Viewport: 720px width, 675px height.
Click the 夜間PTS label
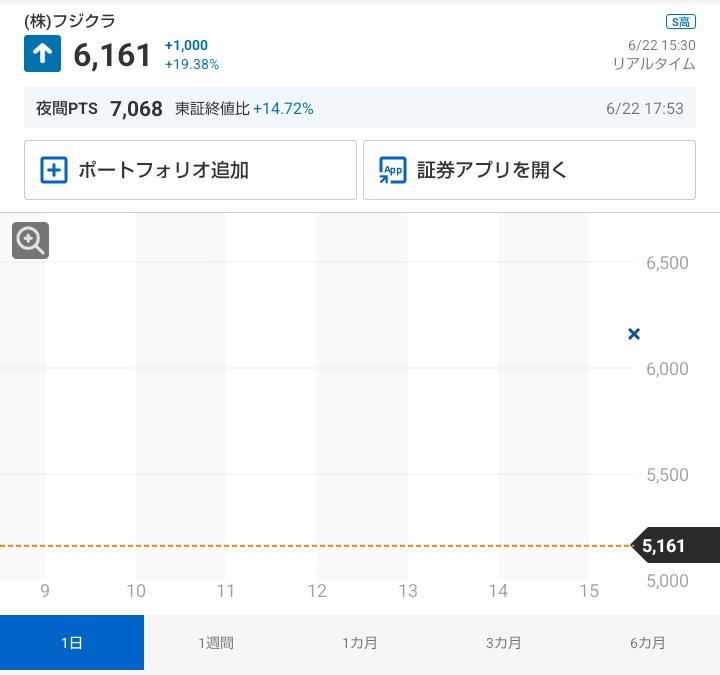(x=67, y=108)
